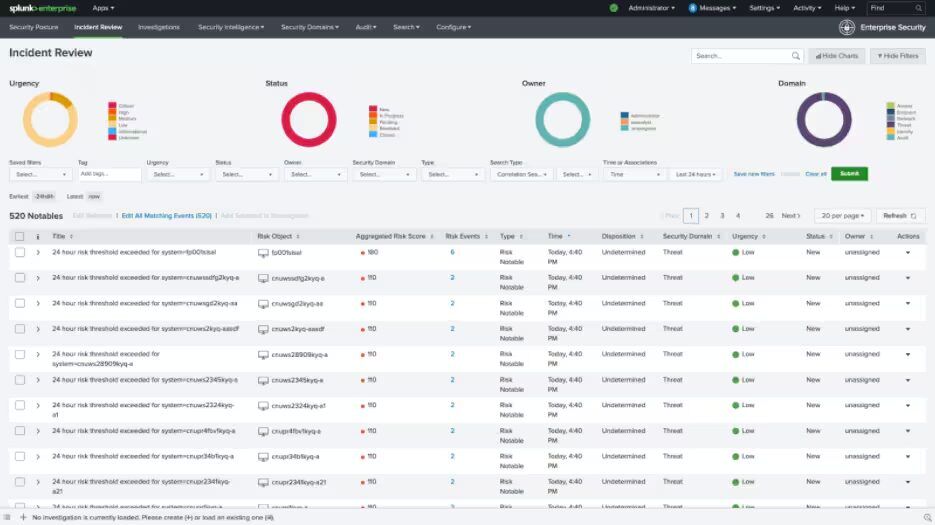
Task: Check the box for system=fp001sisal notable
Action: point(20,252)
